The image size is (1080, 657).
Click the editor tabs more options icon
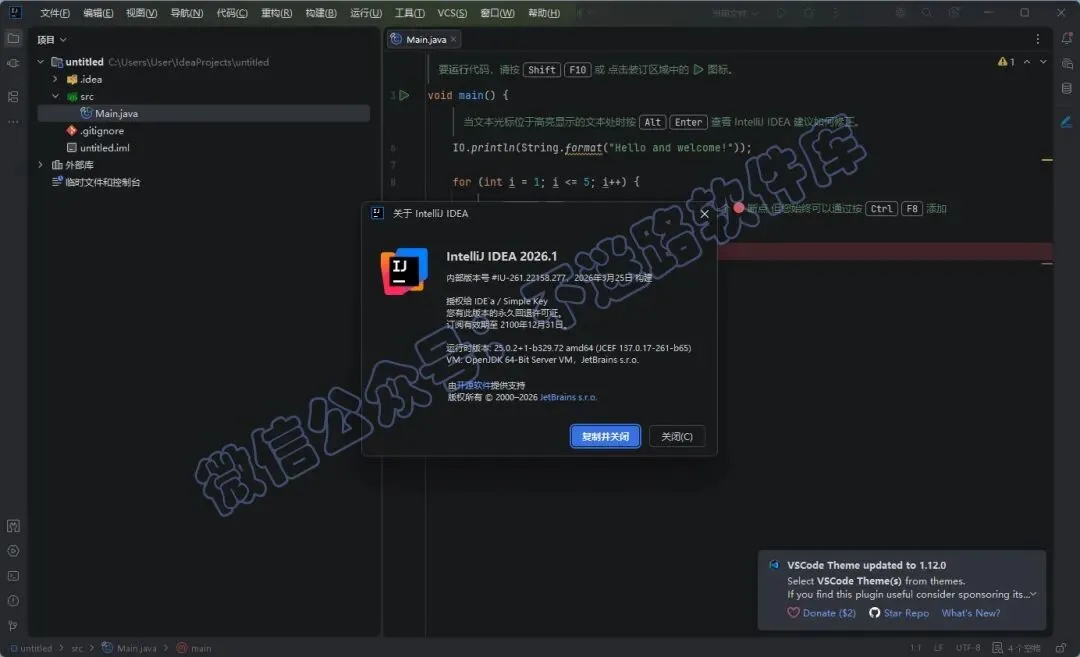1037,39
